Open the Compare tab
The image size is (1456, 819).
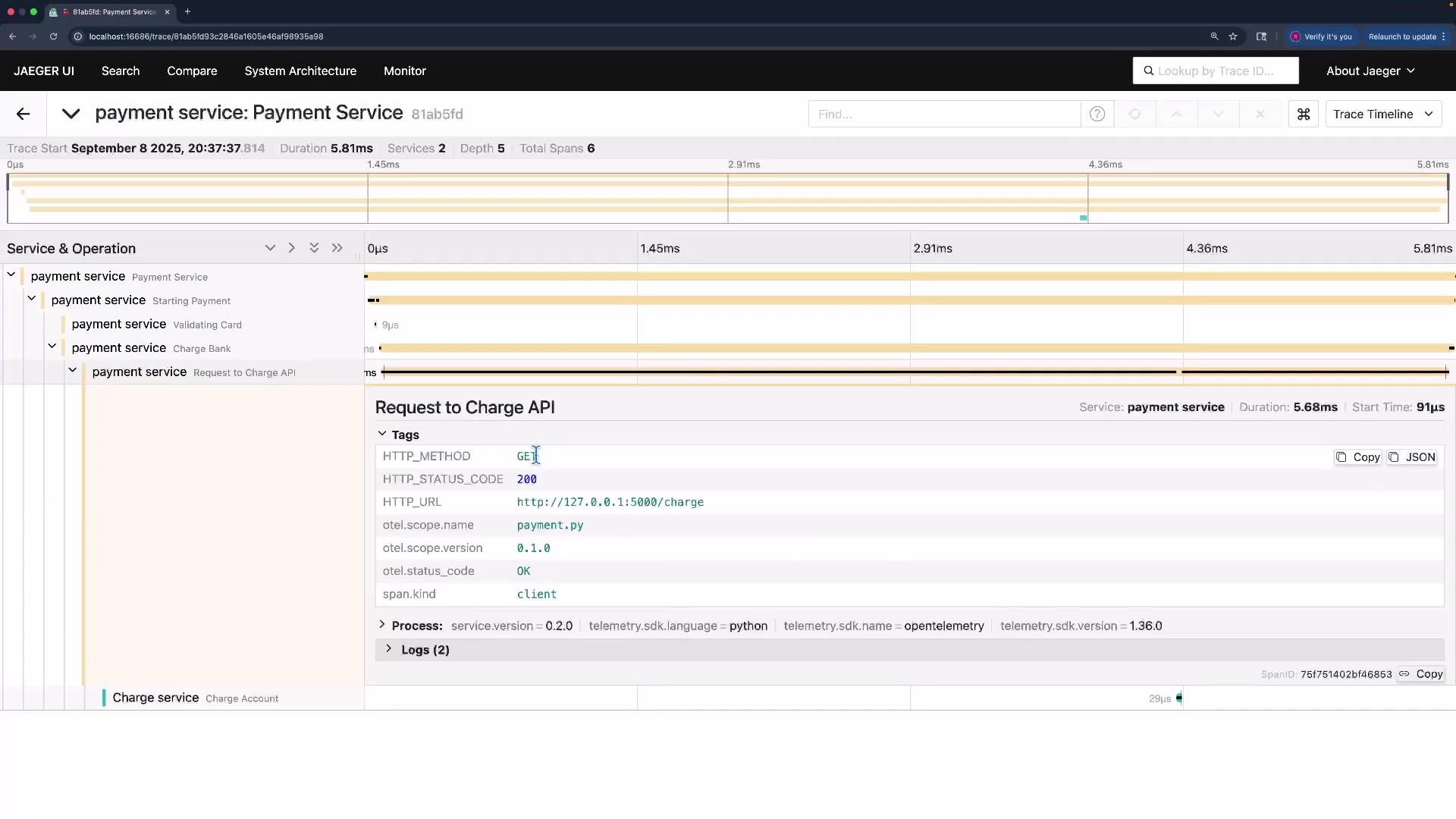coord(192,71)
